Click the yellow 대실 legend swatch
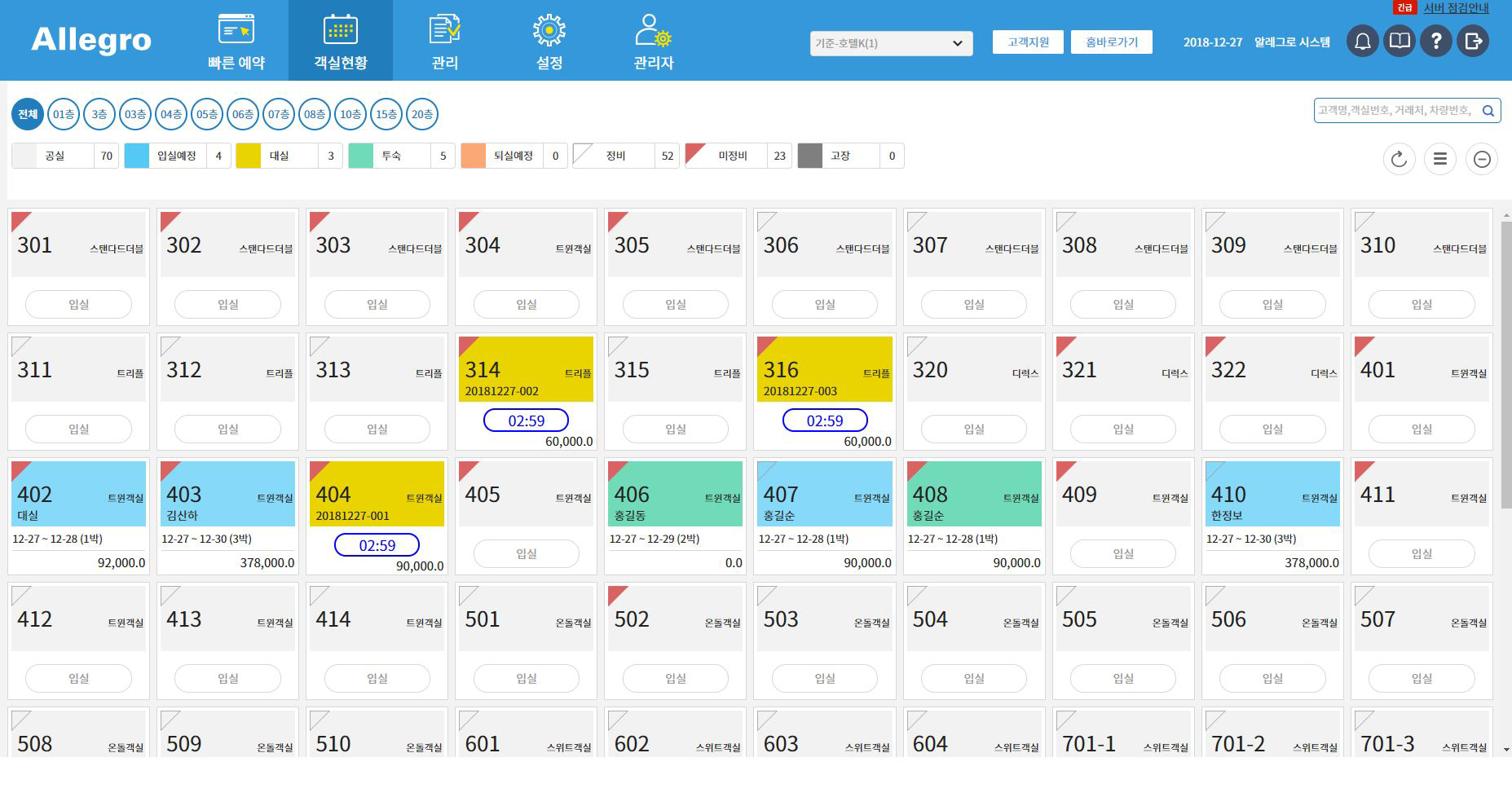This screenshot has height=797, width=1512. (249, 156)
